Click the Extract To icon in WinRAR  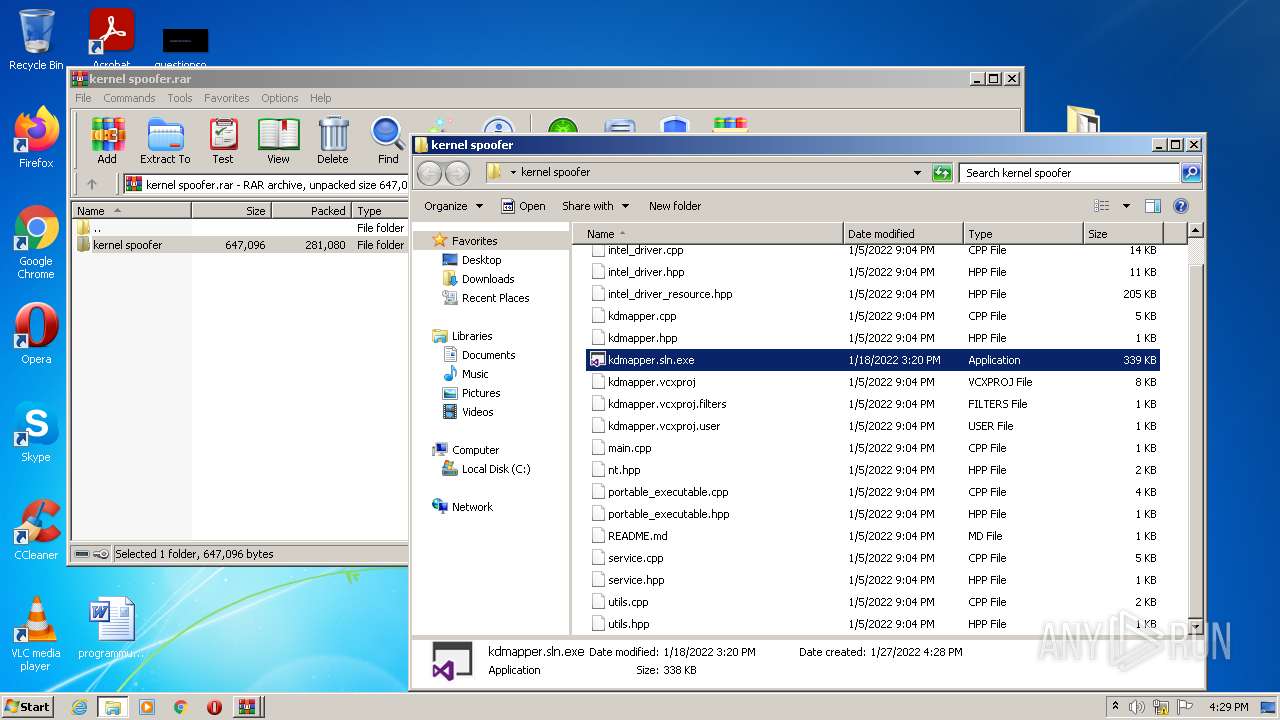[x=165, y=141]
